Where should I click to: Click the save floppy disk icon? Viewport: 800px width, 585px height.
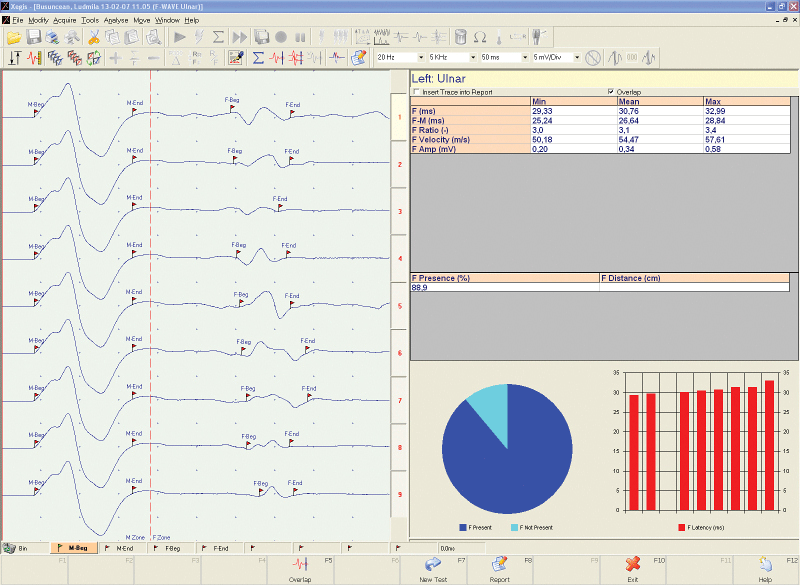33,37
